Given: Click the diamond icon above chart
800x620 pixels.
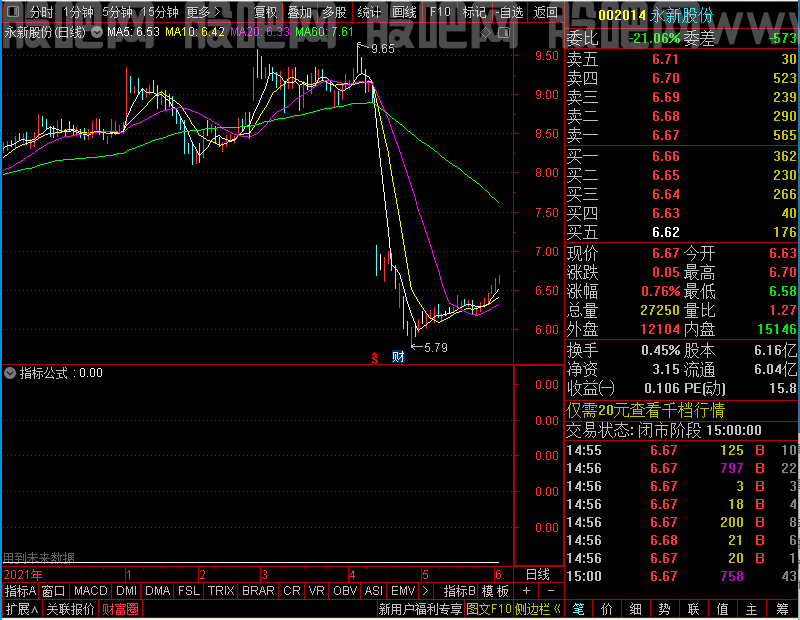Looking at the screenshot, I should point(486,33).
